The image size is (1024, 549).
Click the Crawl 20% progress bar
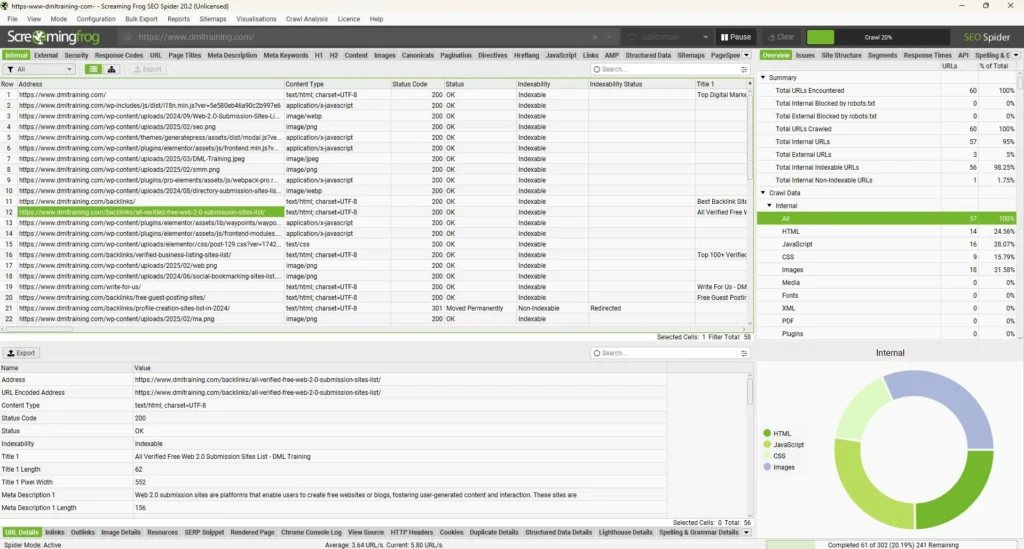[878, 37]
